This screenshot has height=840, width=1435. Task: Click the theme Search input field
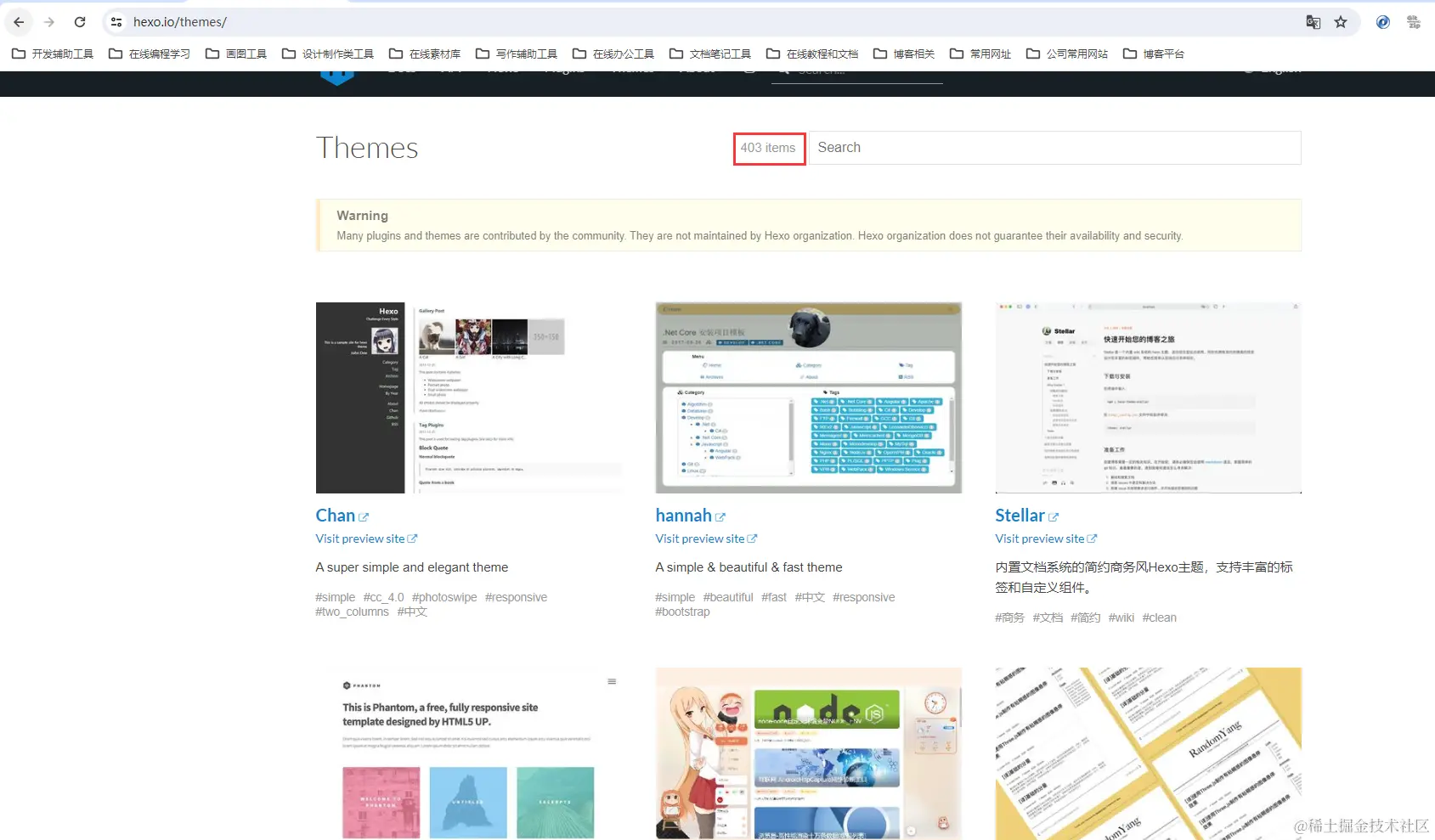(x=1054, y=148)
